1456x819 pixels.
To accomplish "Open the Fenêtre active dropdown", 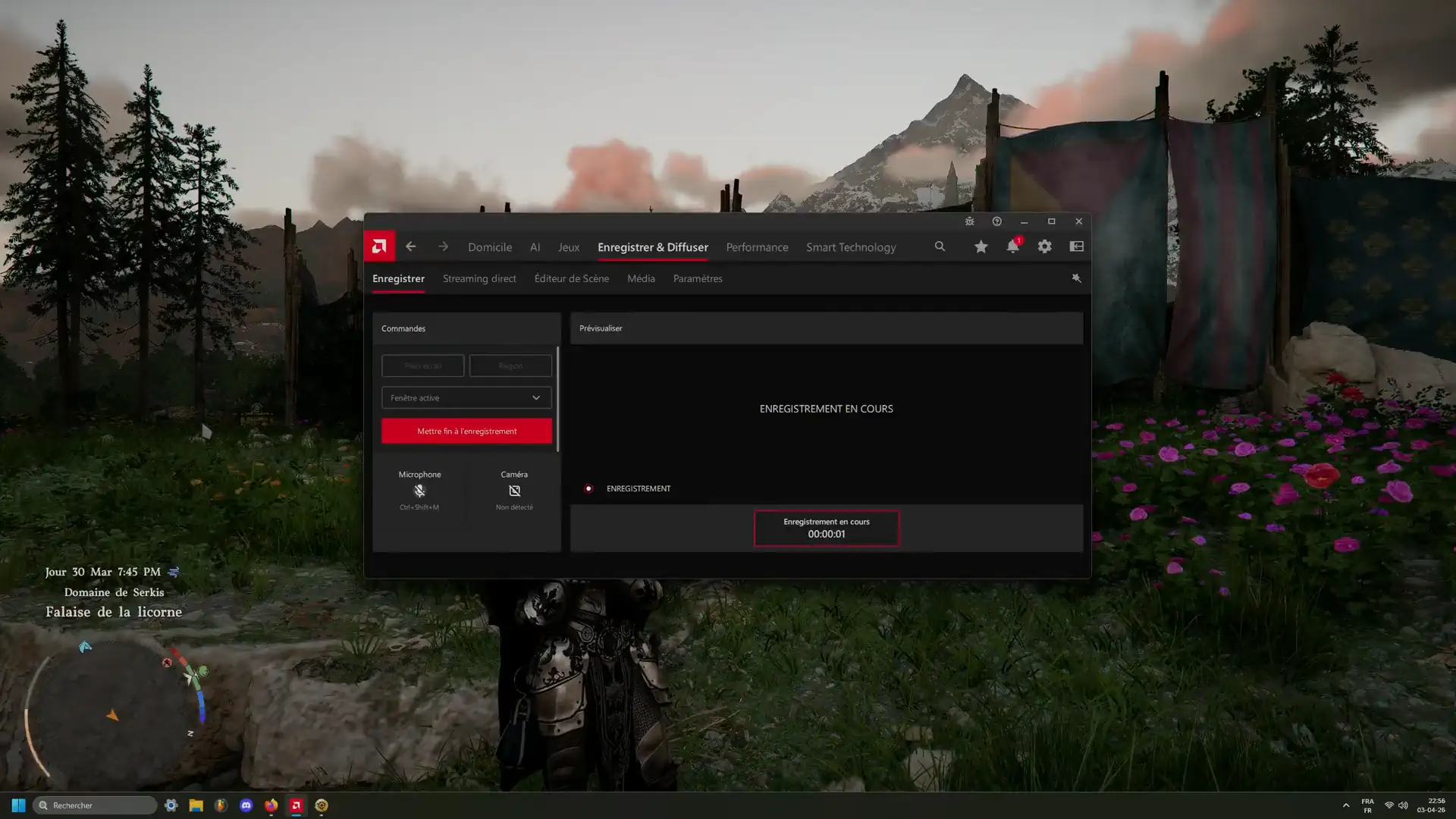I will coord(466,397).
